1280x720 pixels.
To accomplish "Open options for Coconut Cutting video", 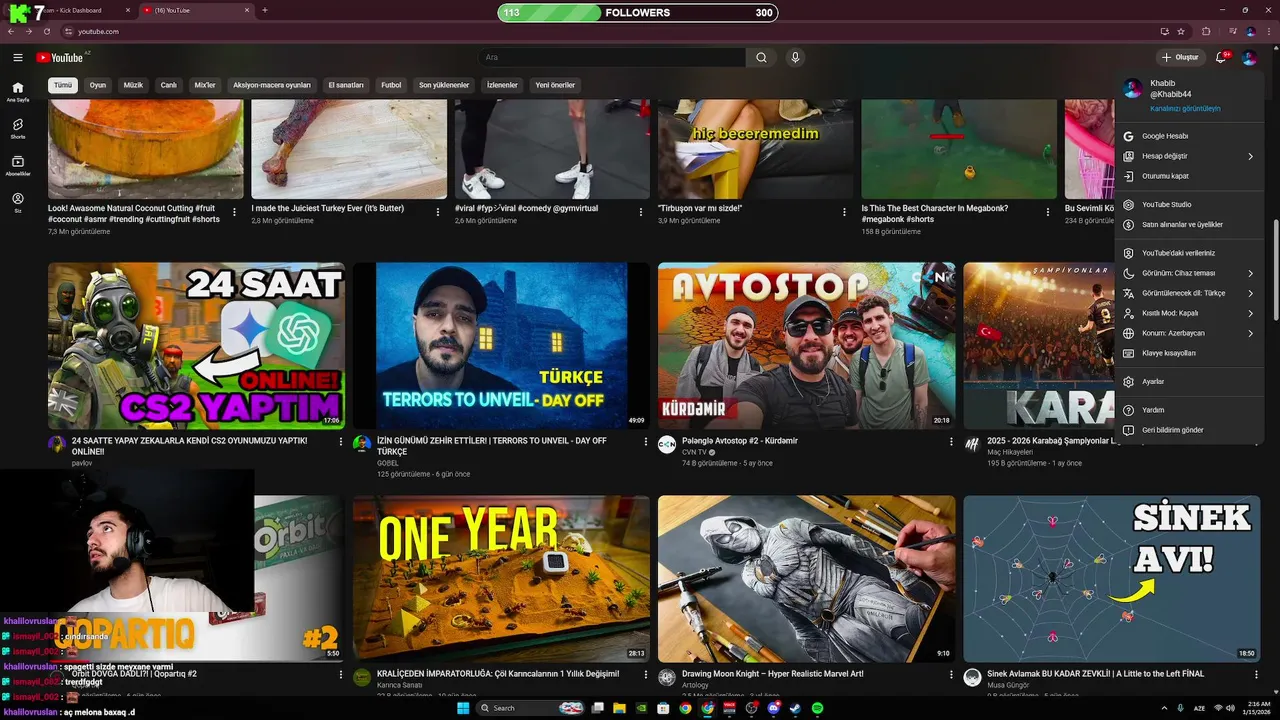I will pos(234,212).
